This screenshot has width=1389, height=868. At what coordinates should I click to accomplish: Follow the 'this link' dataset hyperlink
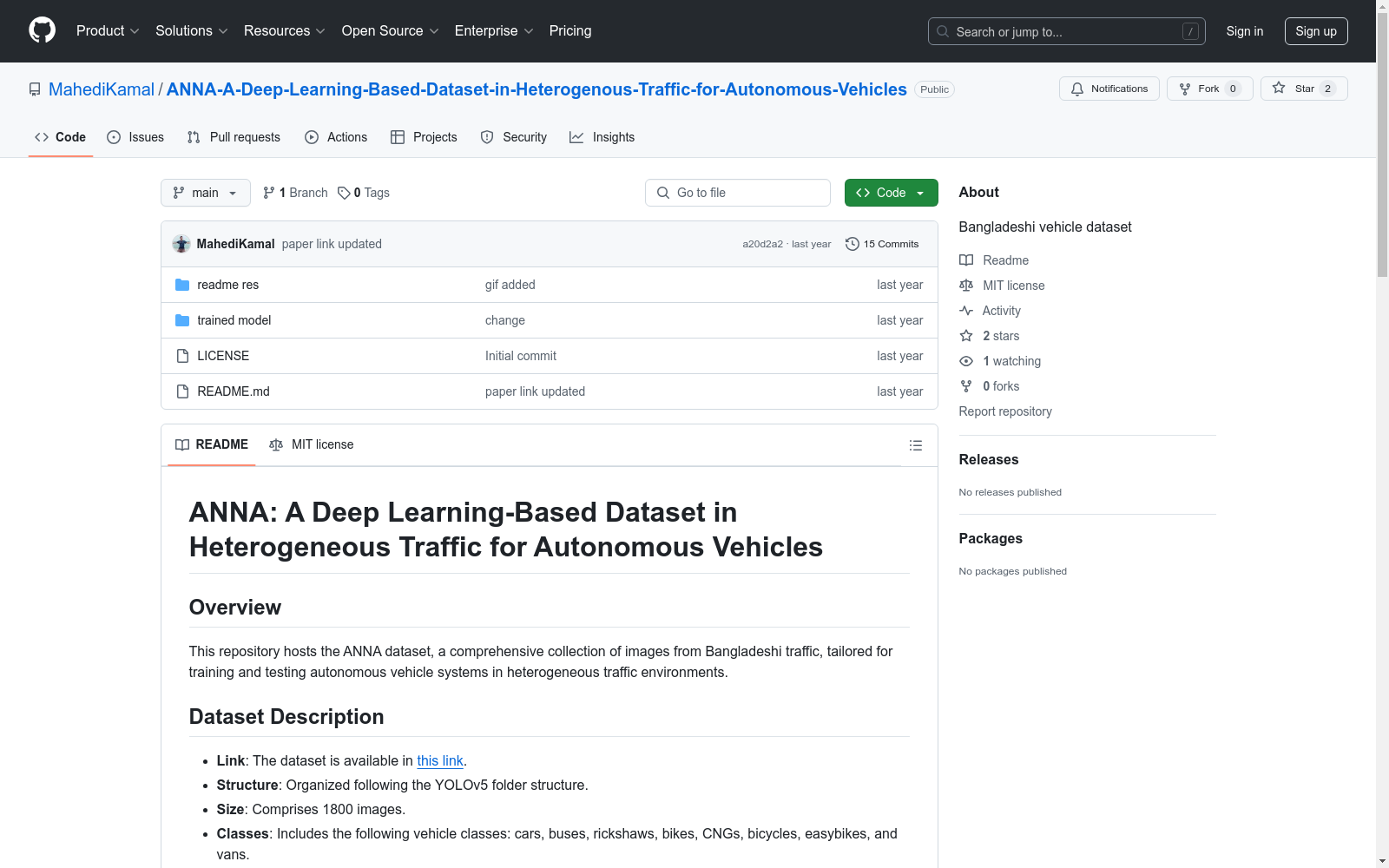[440, 760]
